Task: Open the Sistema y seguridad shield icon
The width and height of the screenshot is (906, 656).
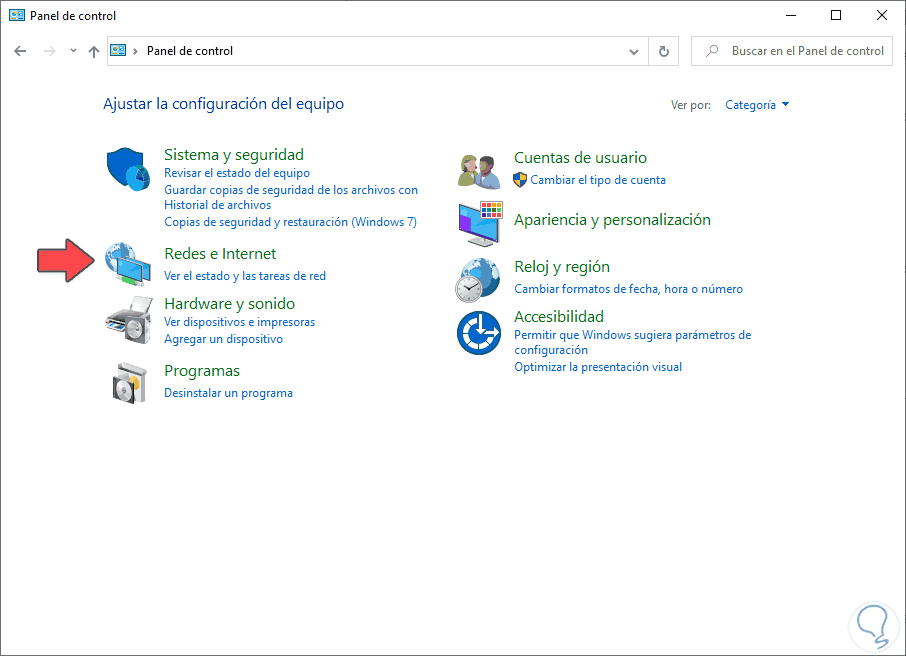Action: coord(128,169)
